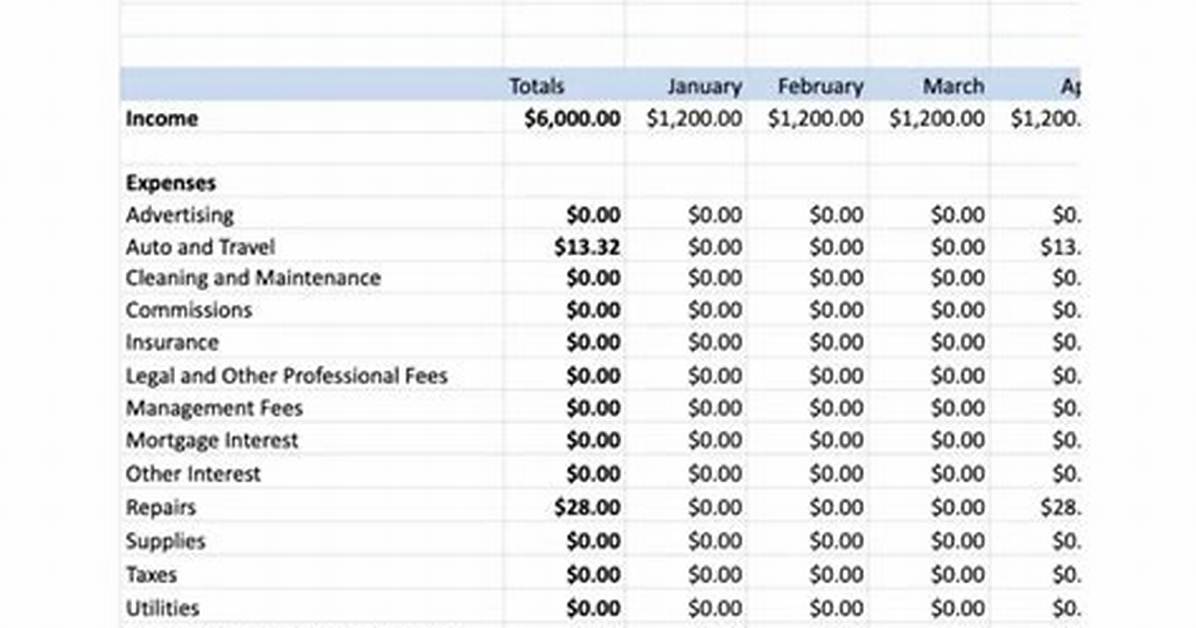Select Management Fees total $0.00 cell

tap(593, 408)
